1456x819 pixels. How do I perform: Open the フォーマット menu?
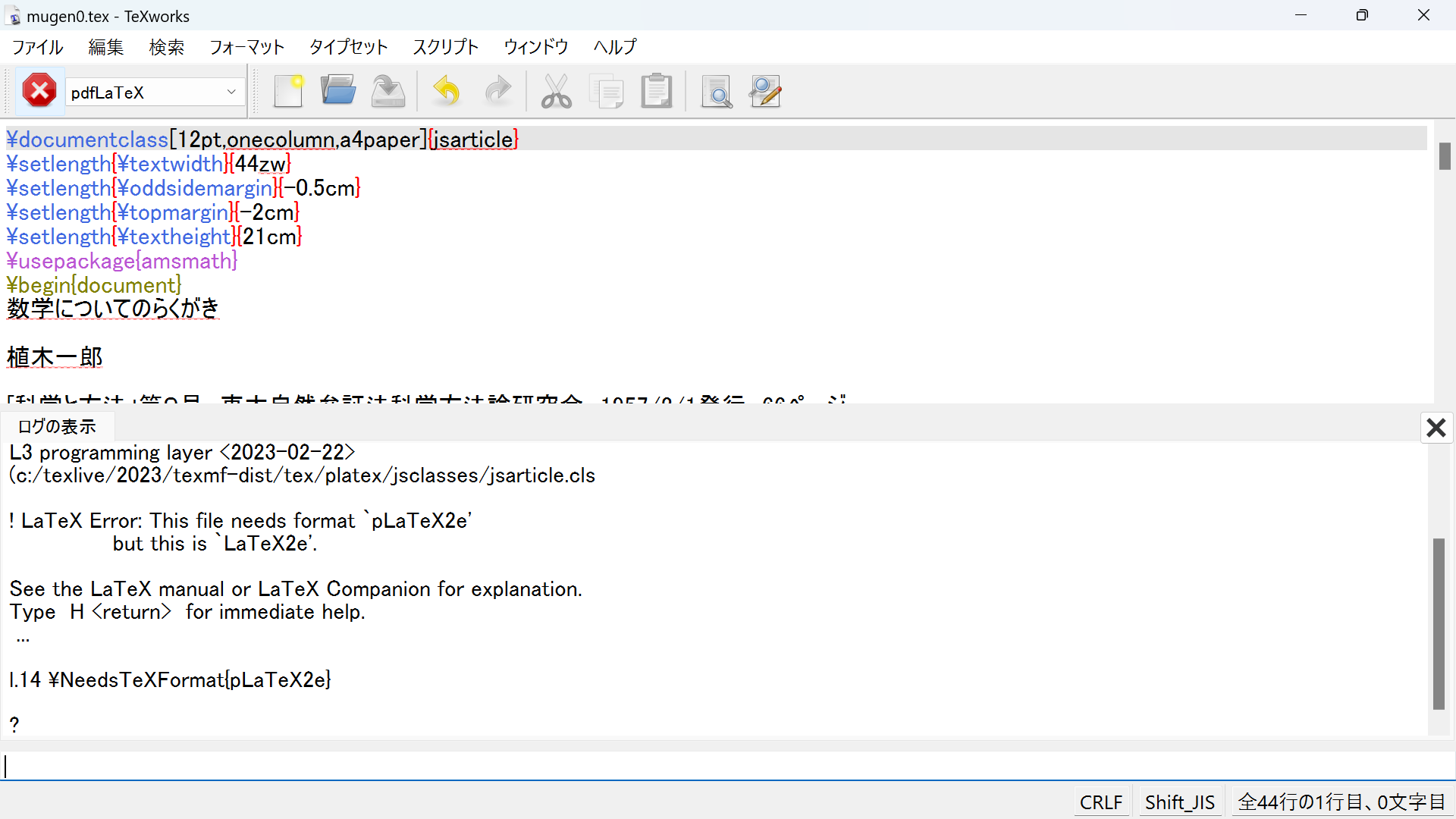tap(247, 47)
